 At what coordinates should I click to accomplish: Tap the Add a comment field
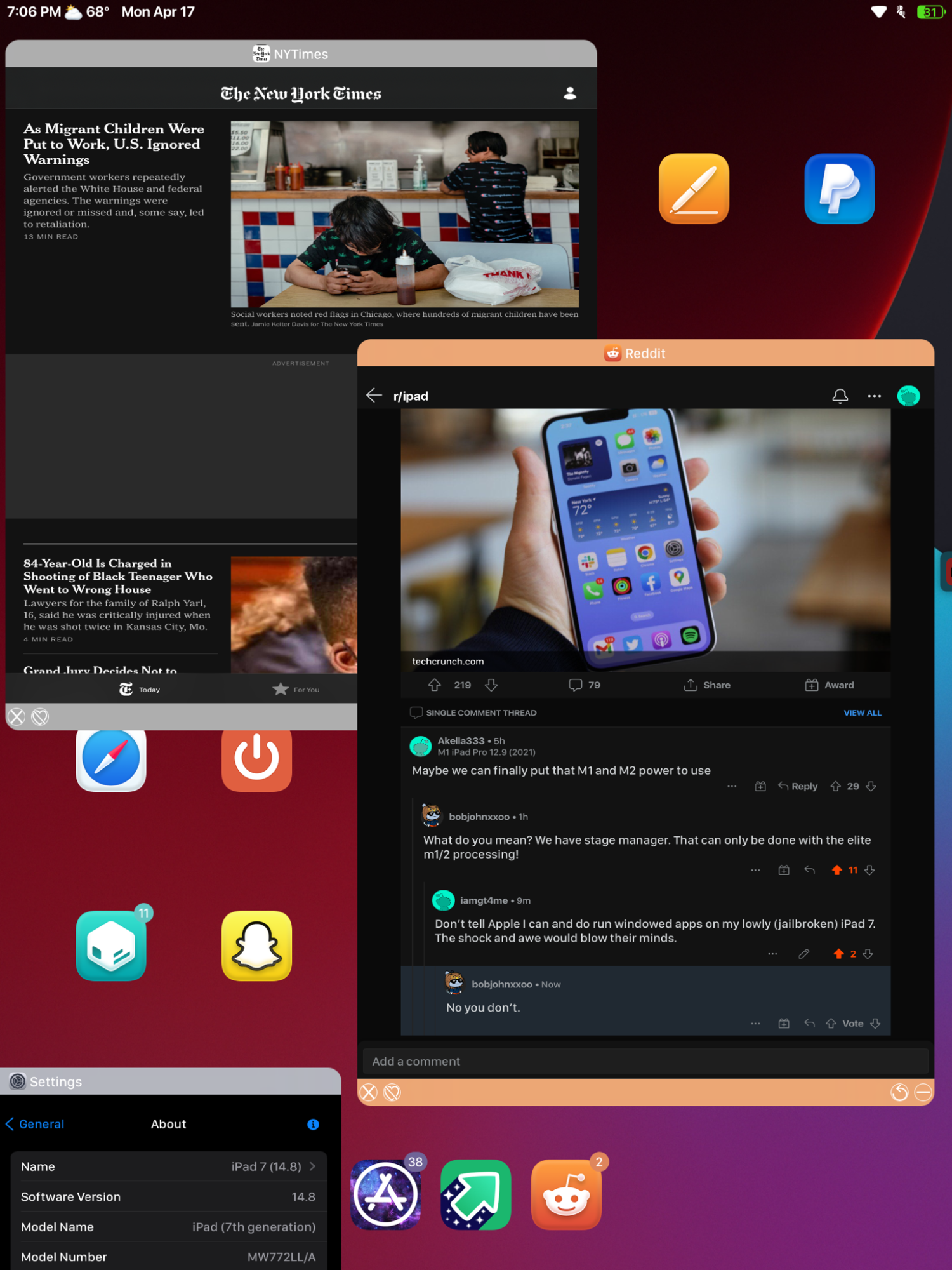(645, 1061)
